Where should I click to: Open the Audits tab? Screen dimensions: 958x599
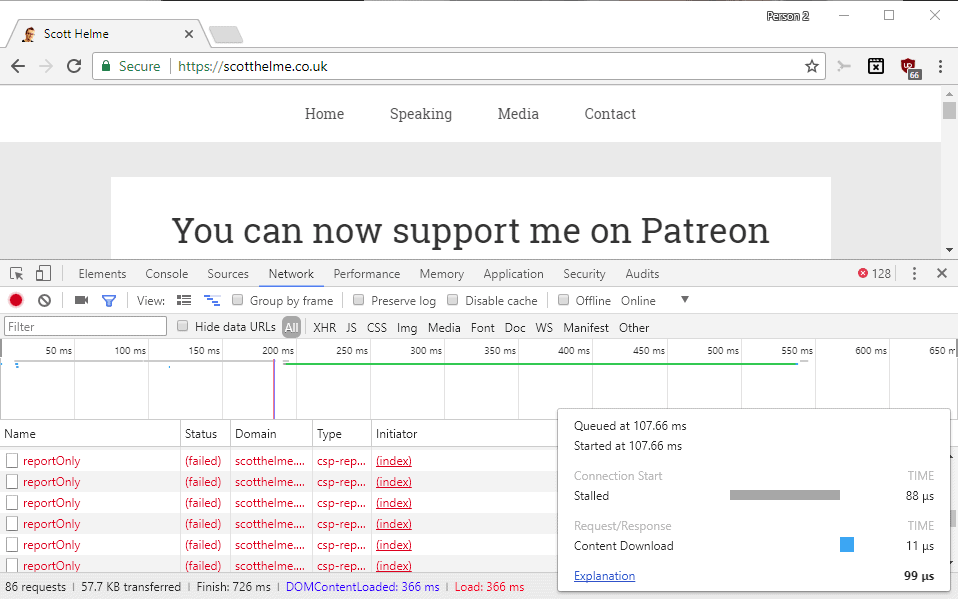click(x=642, y=274)
